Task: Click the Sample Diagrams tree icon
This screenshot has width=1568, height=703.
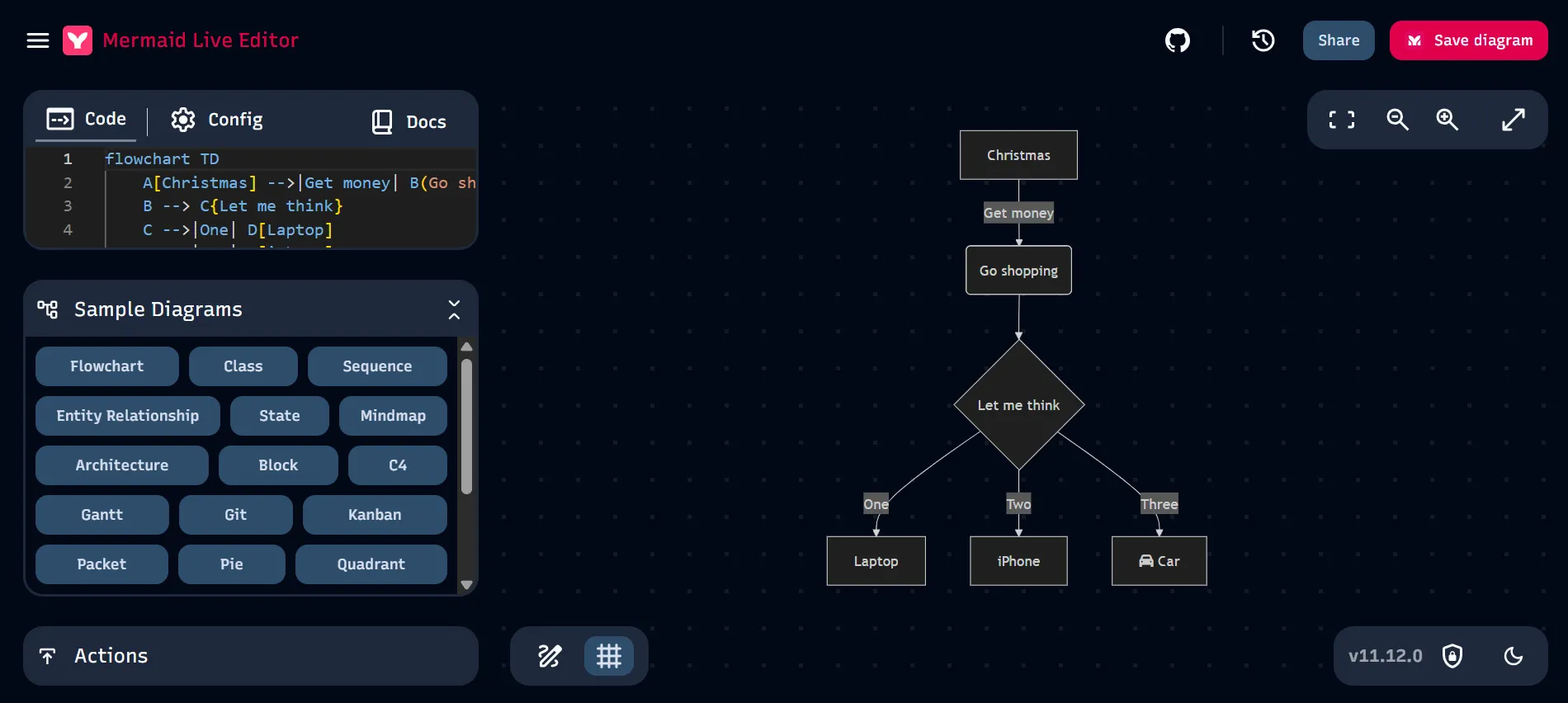Action: coord(48,309)
